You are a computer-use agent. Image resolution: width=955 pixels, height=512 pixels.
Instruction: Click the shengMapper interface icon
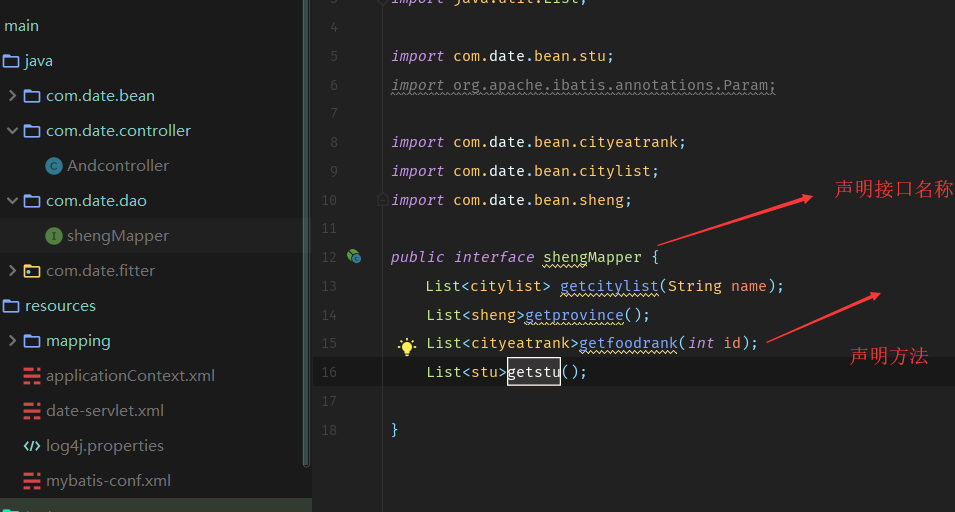[x=54, y=236]
